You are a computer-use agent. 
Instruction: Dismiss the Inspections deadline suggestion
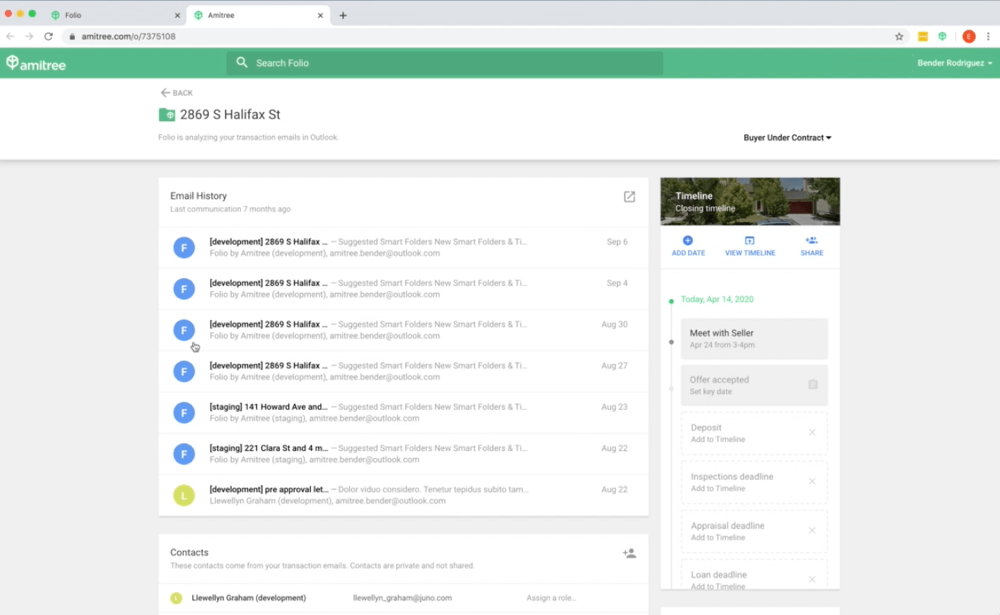[812, 482]
